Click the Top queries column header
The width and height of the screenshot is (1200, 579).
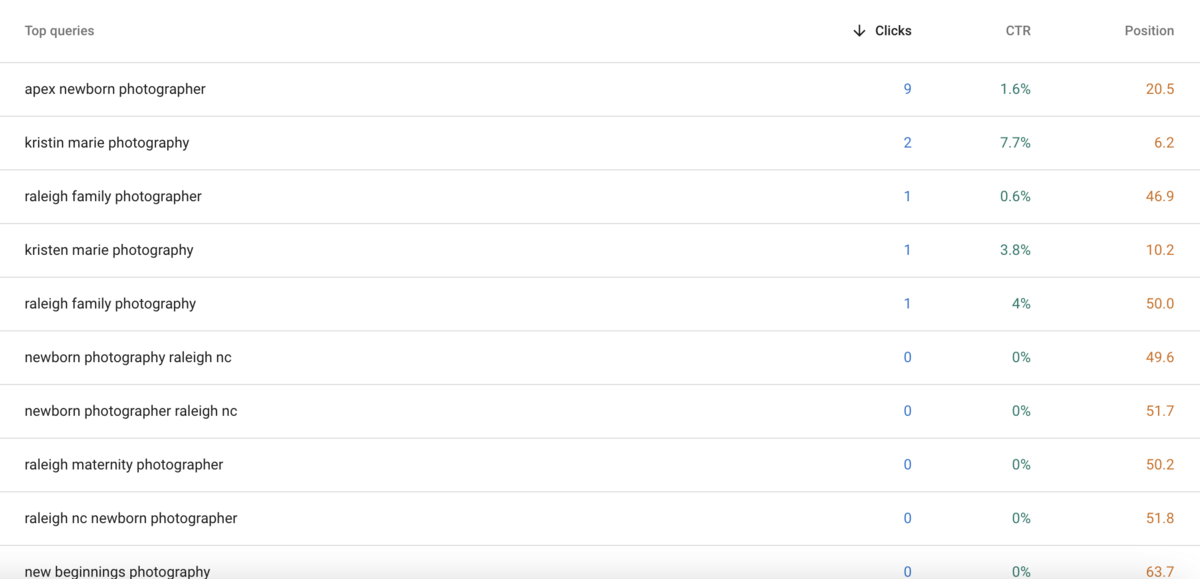(x=59, y=31)
